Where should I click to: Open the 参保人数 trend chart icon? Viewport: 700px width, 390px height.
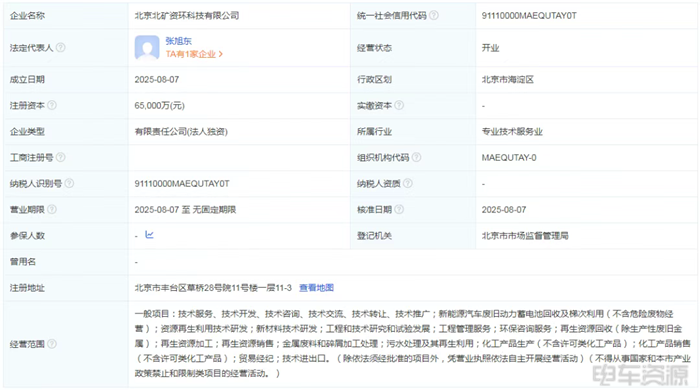click(x=149, y=235)
